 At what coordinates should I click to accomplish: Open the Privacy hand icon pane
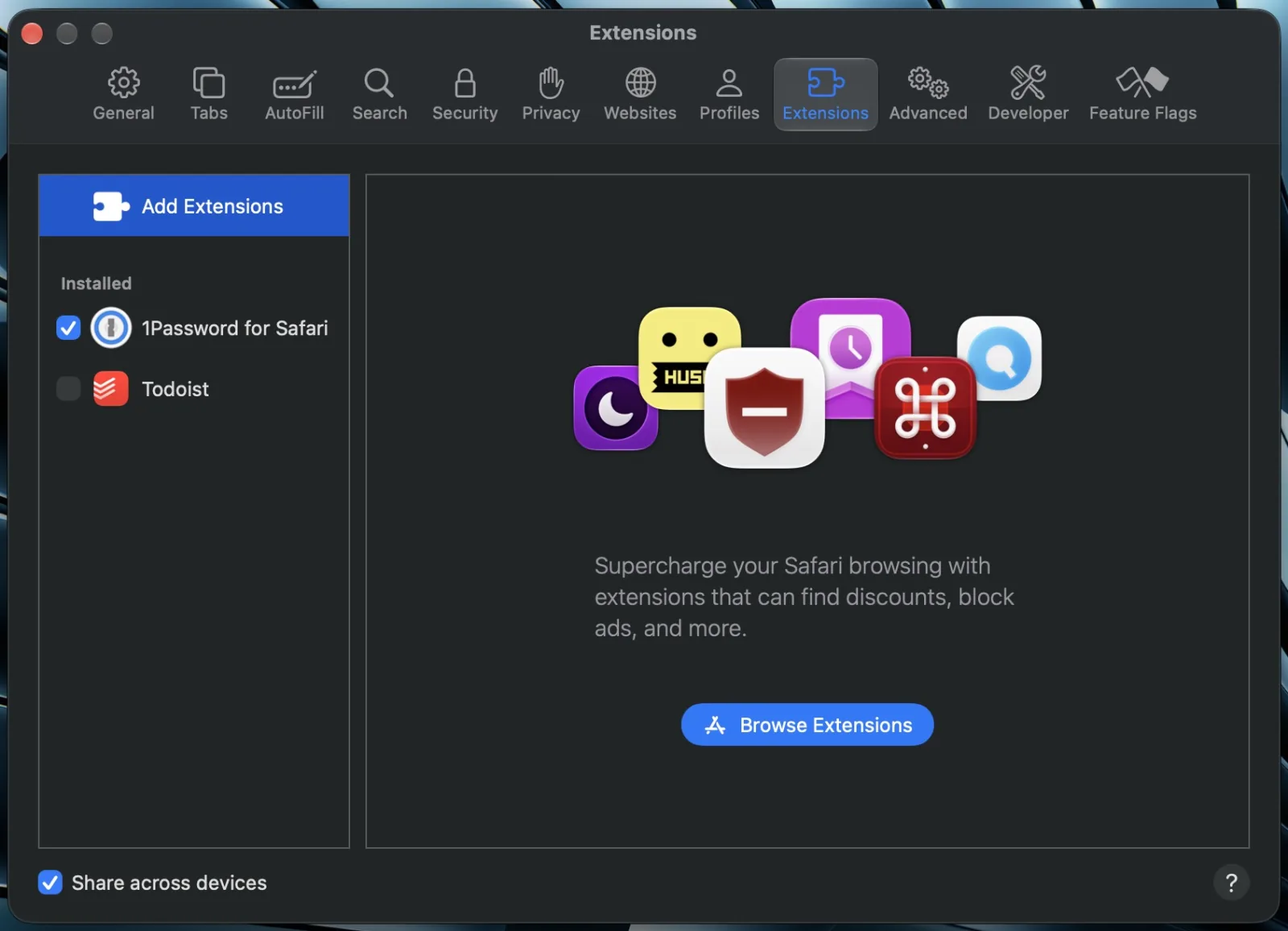[551, 94]
